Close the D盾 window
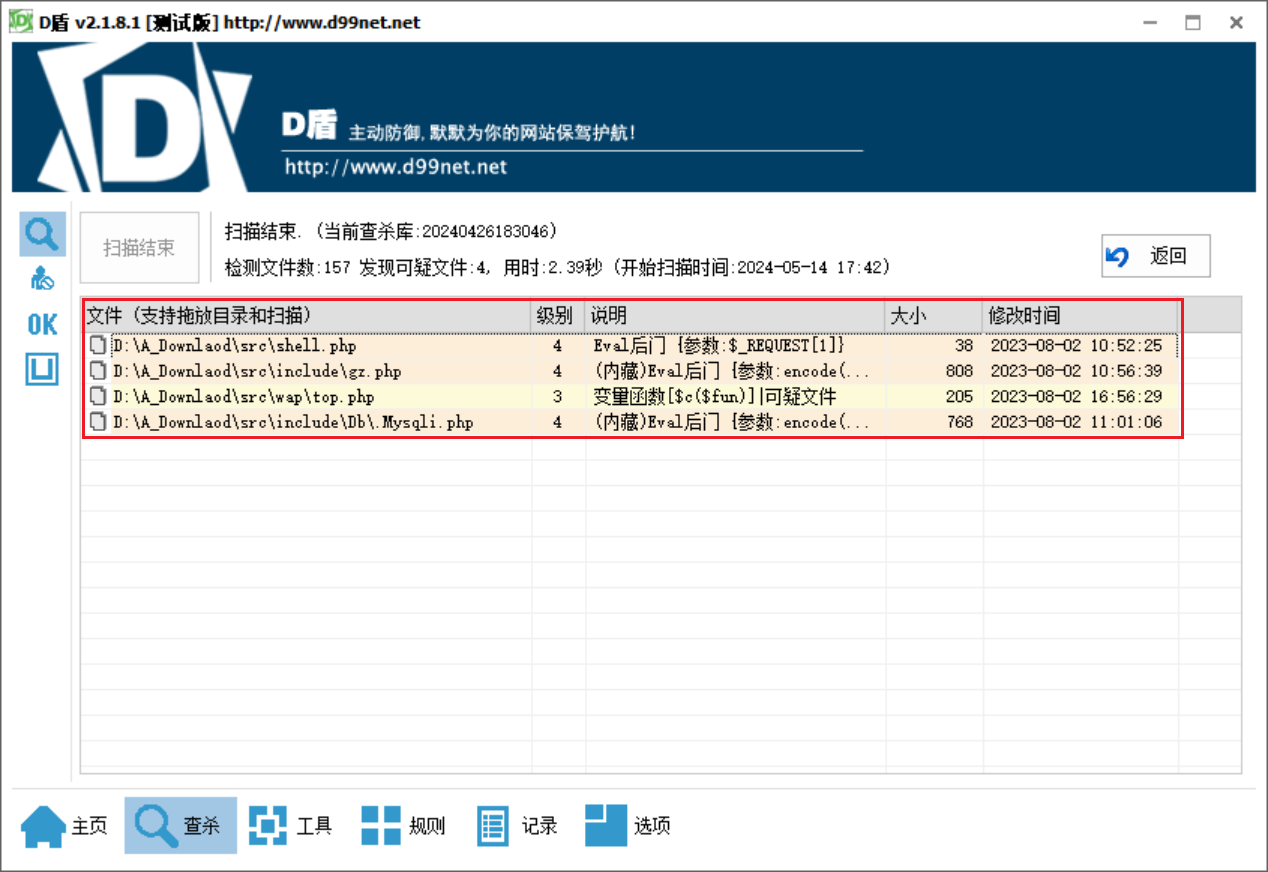 (x=1237, y=22)
